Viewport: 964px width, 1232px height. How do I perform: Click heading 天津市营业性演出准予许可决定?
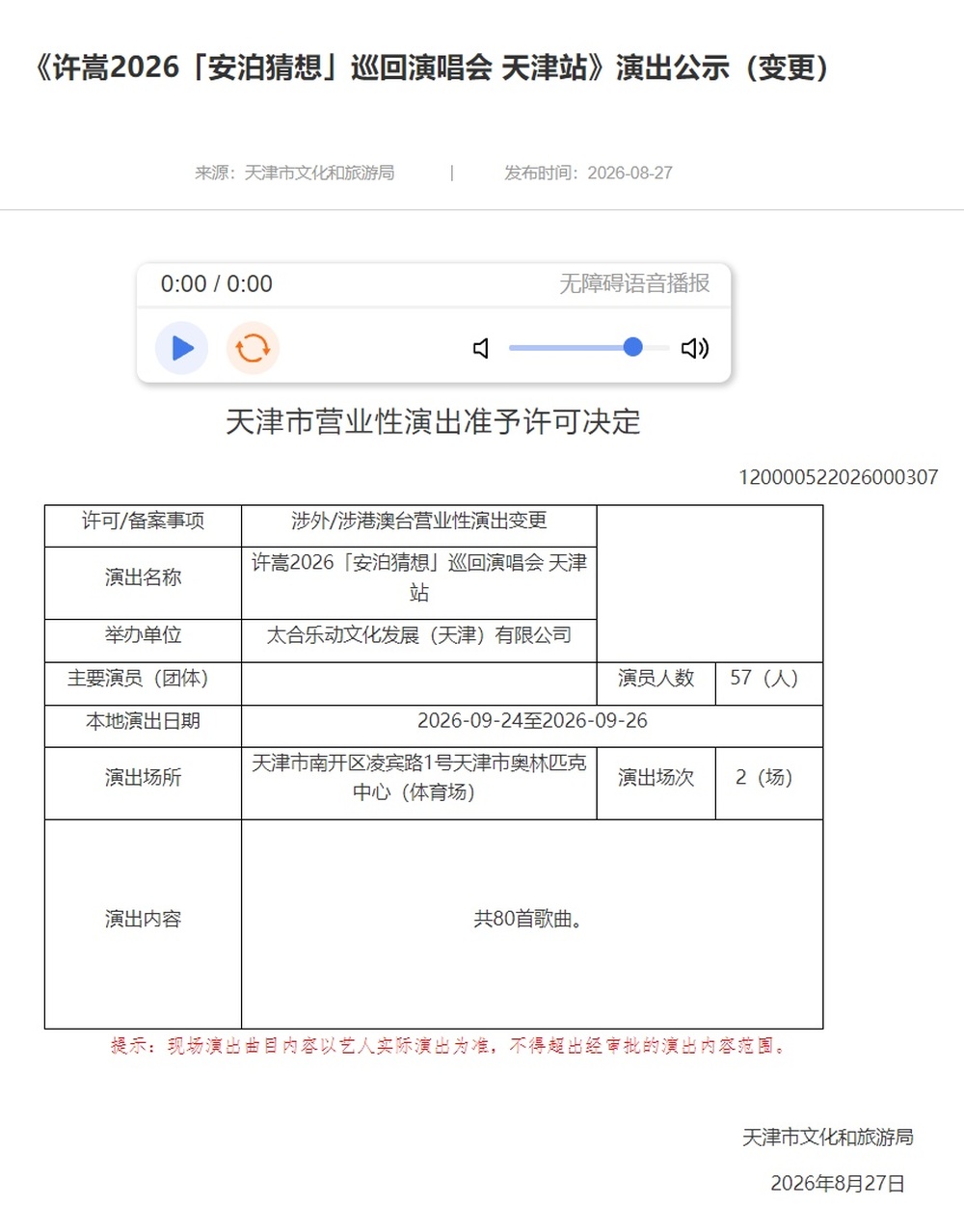[x=433, y=421]
